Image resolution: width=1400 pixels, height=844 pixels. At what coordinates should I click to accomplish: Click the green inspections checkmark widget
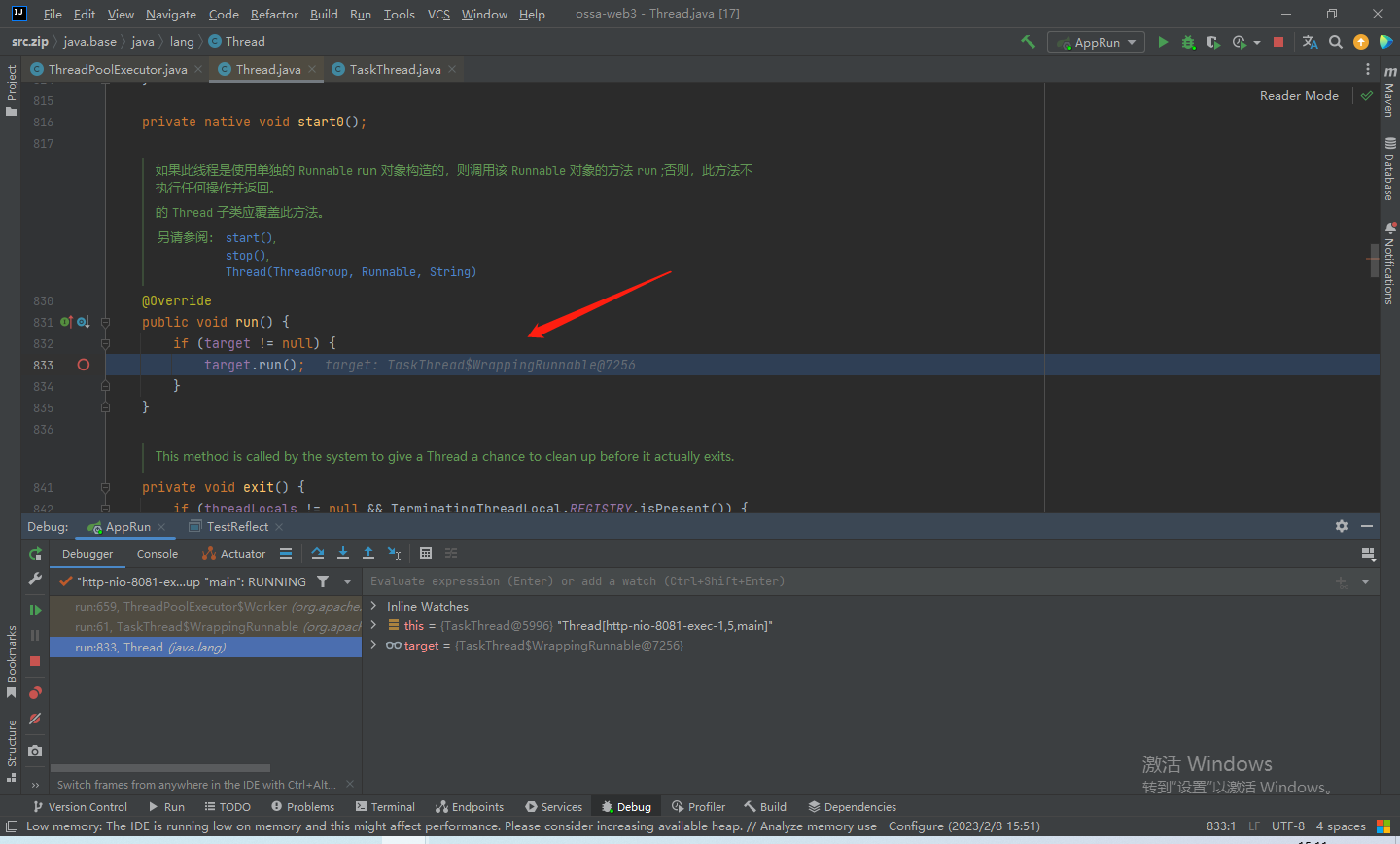[x=1367, y=95]
